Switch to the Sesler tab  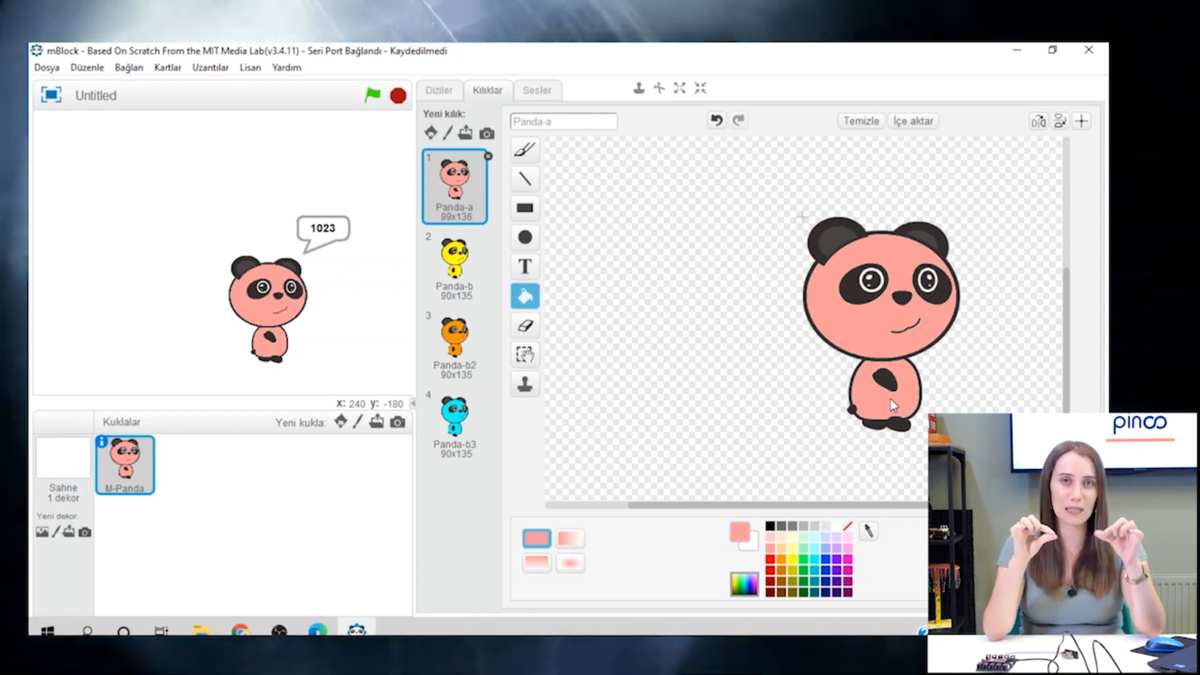click(537, 90)
